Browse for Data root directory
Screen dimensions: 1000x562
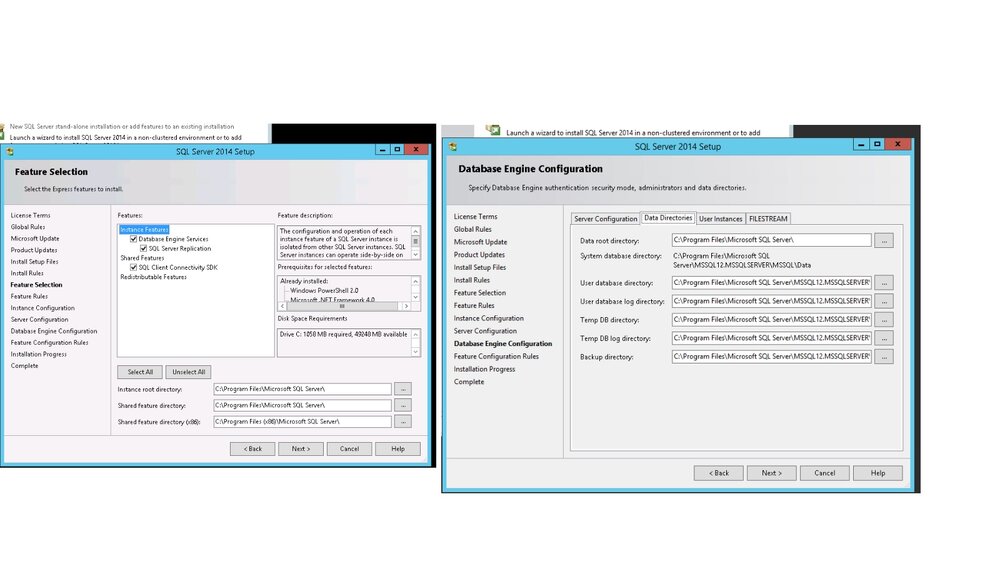tap(884, 240)
